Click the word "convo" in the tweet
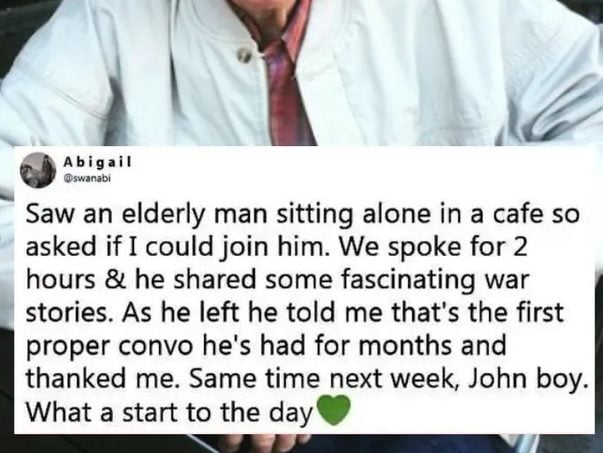This screenshot has height=453, width=603. 155,346
